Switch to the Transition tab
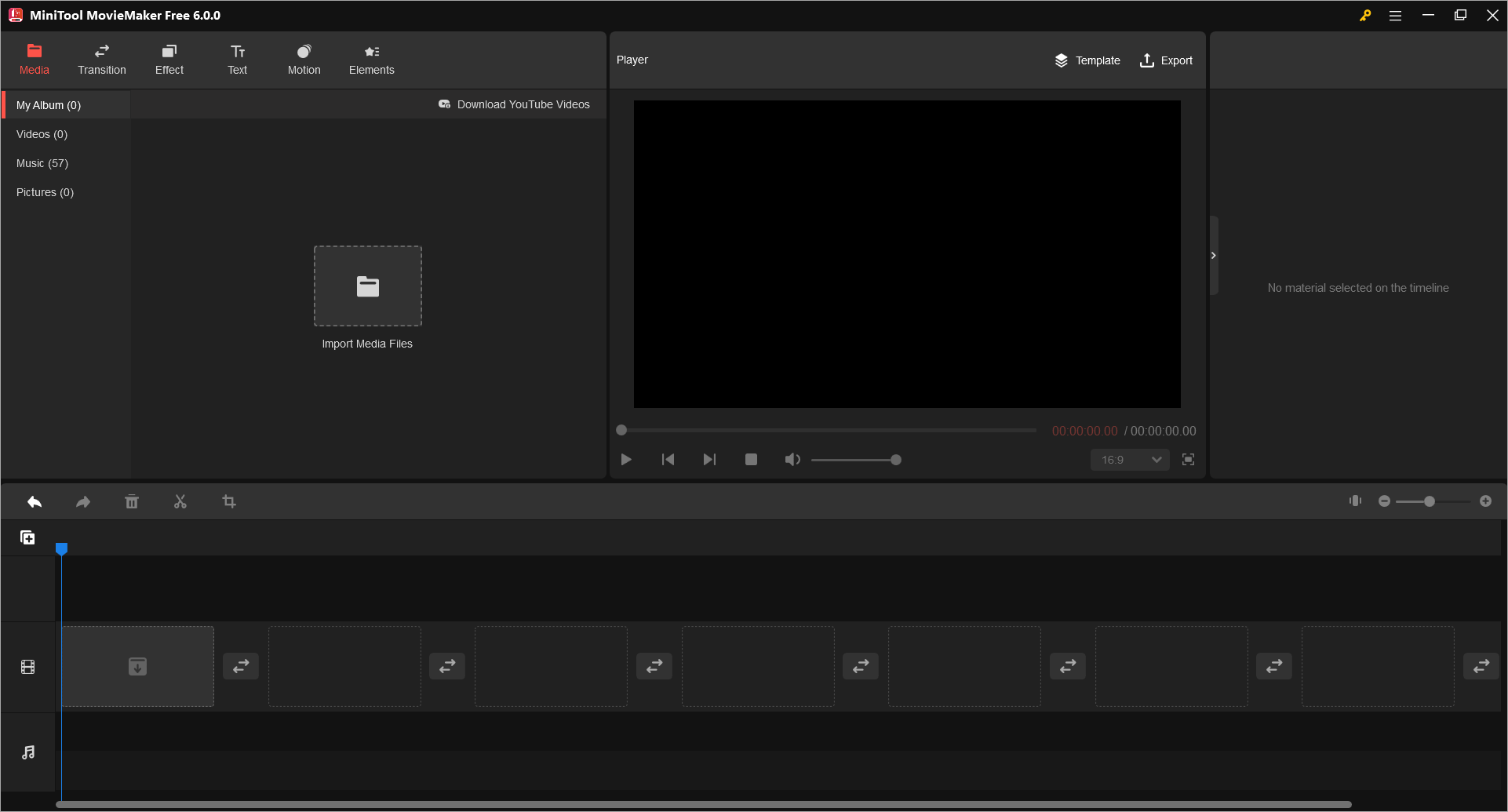This screenshot has width=1508, height=812. [x=102, y=60]
